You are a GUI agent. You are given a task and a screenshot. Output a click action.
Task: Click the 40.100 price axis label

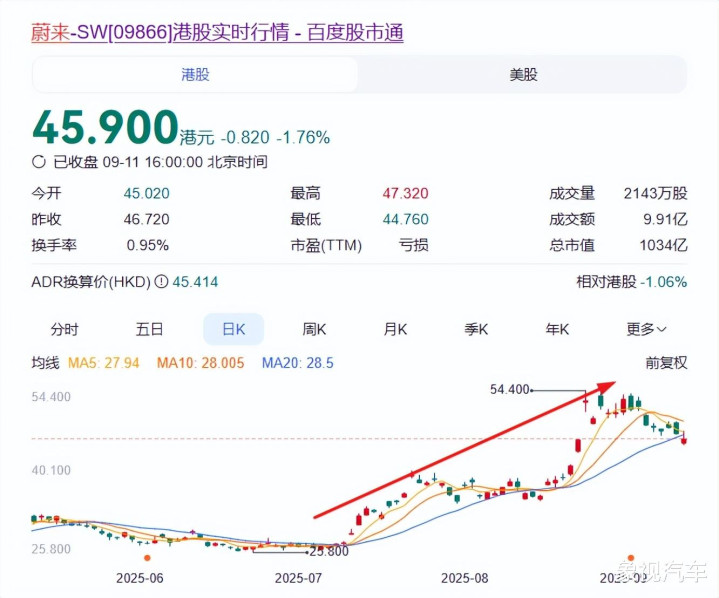(x=51, y=471)
